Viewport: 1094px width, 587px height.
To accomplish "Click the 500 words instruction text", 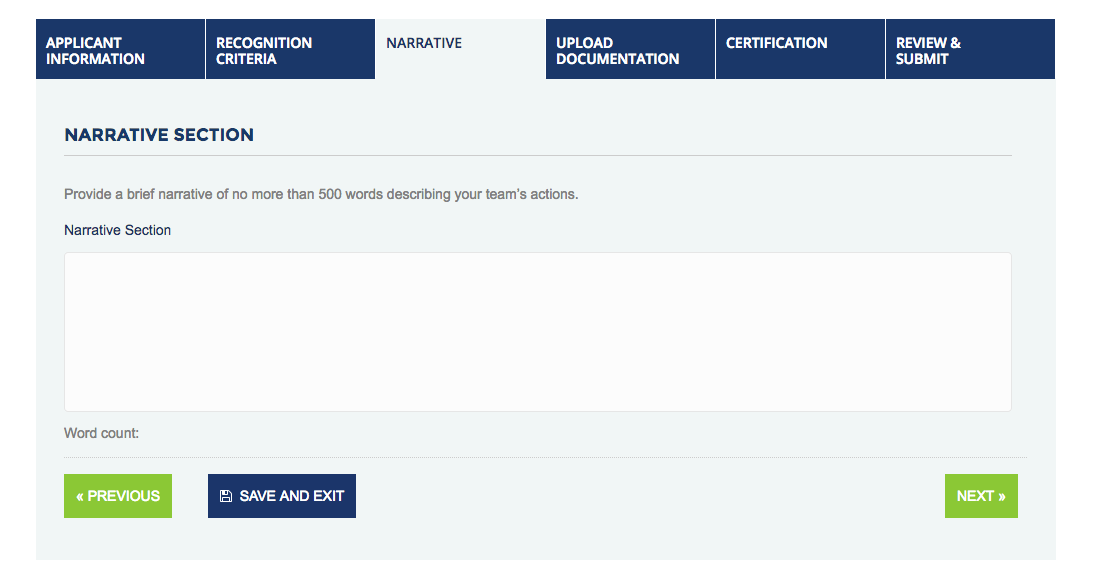I will point(321,195).
